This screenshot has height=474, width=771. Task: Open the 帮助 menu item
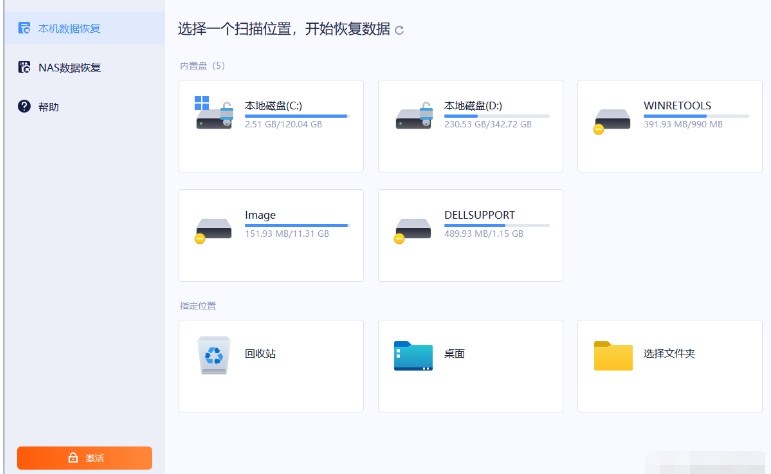click(x=49, y=106)
